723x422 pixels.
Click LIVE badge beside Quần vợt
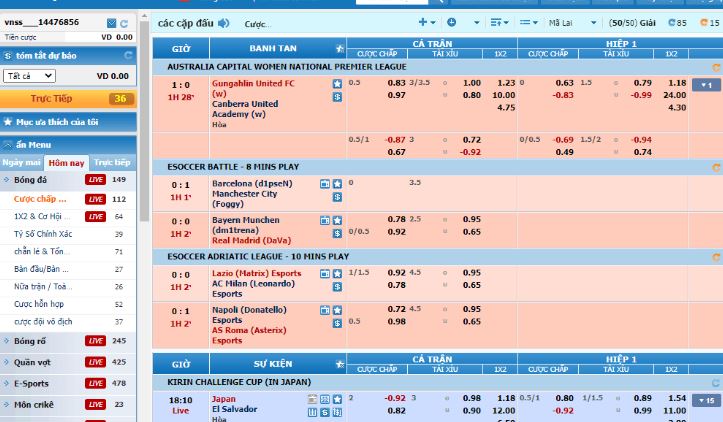coord(95,363)
